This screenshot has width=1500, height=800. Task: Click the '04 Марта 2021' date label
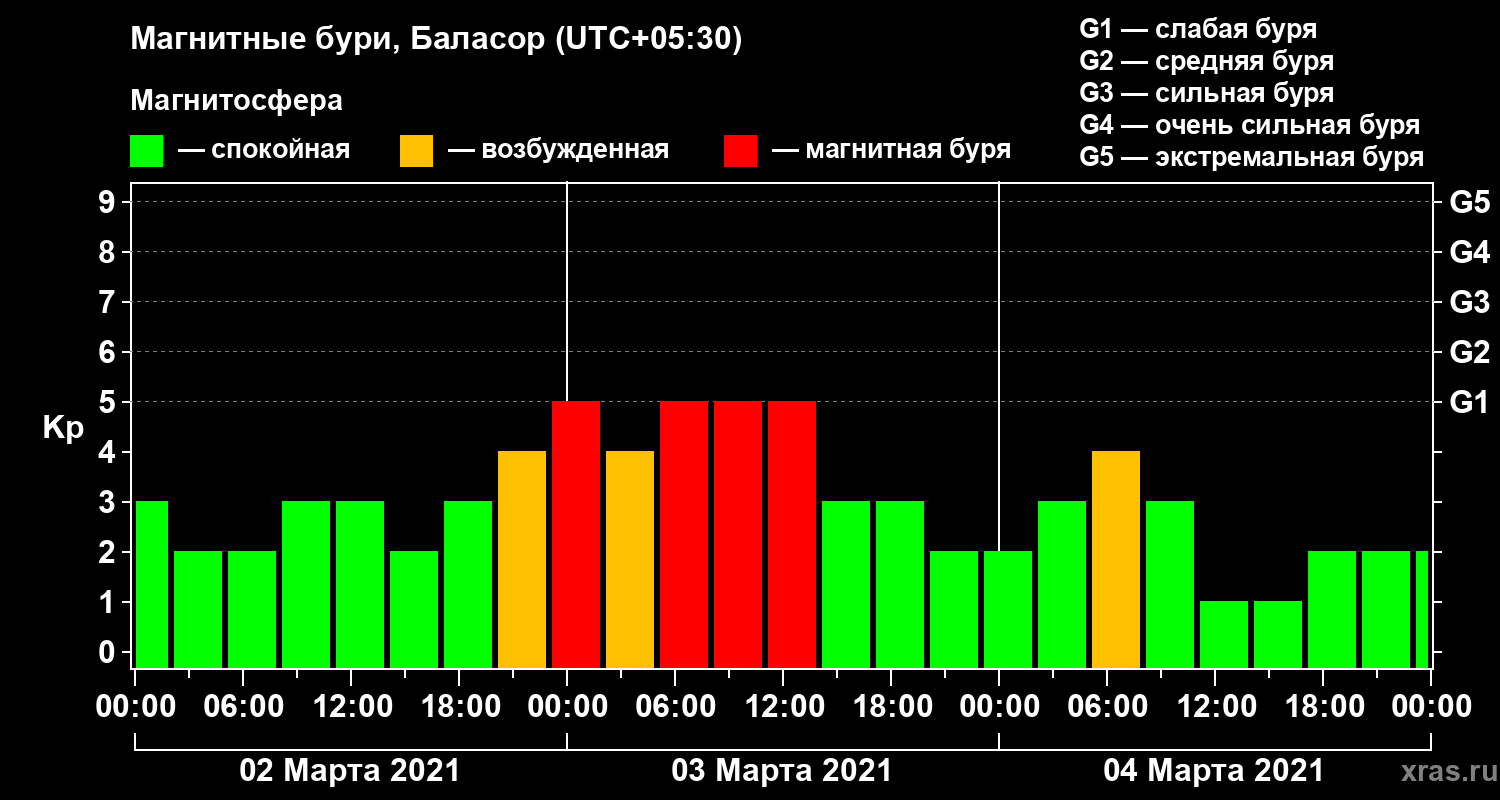tap(1214, 771)
